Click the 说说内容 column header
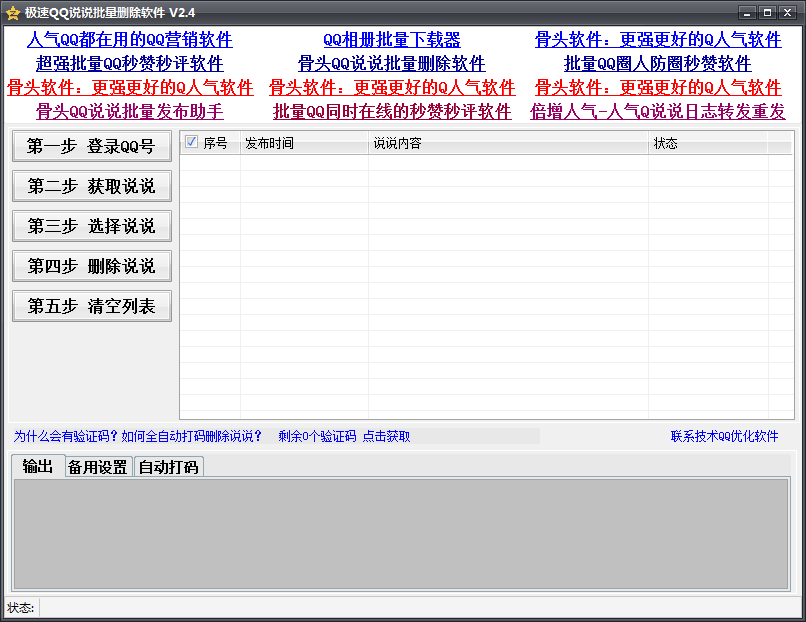 coord(508,143)
